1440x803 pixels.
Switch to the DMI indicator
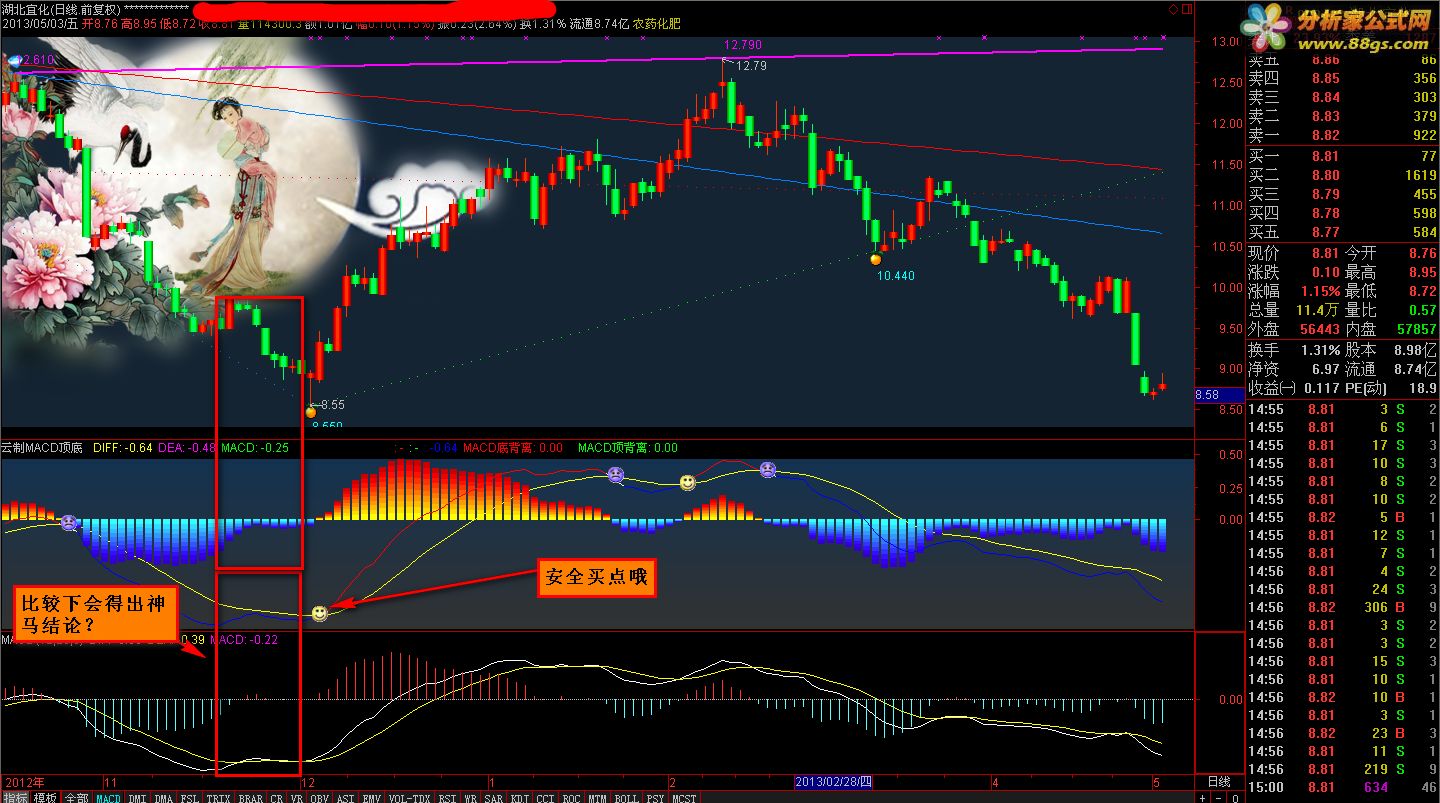tap(137, 798)
